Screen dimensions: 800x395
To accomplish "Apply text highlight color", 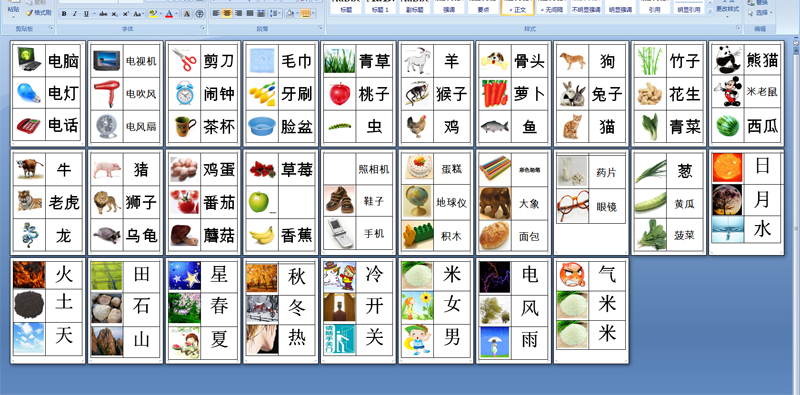I will 153,14.
